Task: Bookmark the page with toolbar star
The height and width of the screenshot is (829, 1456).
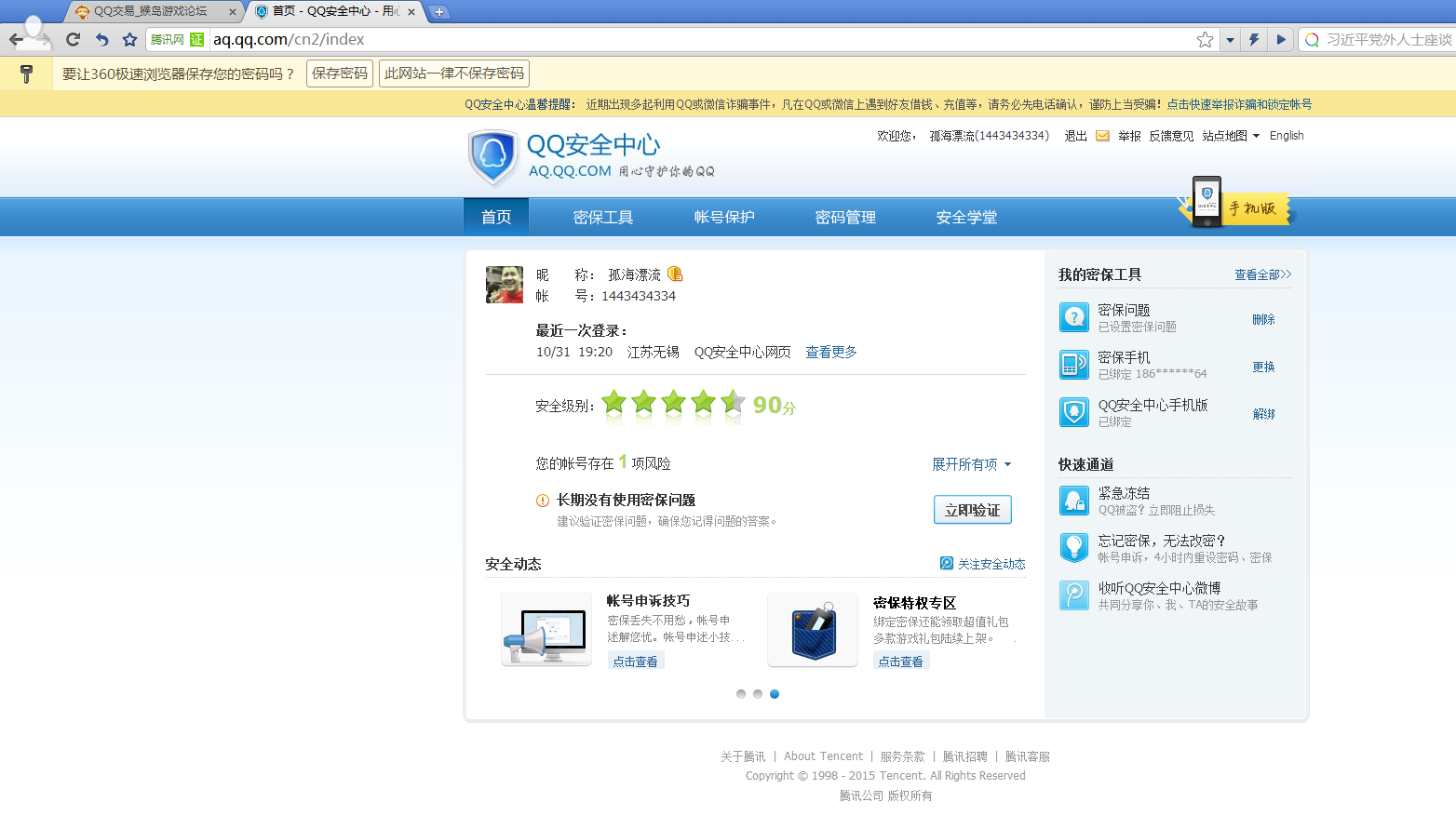Action: [x=130, y=39]
